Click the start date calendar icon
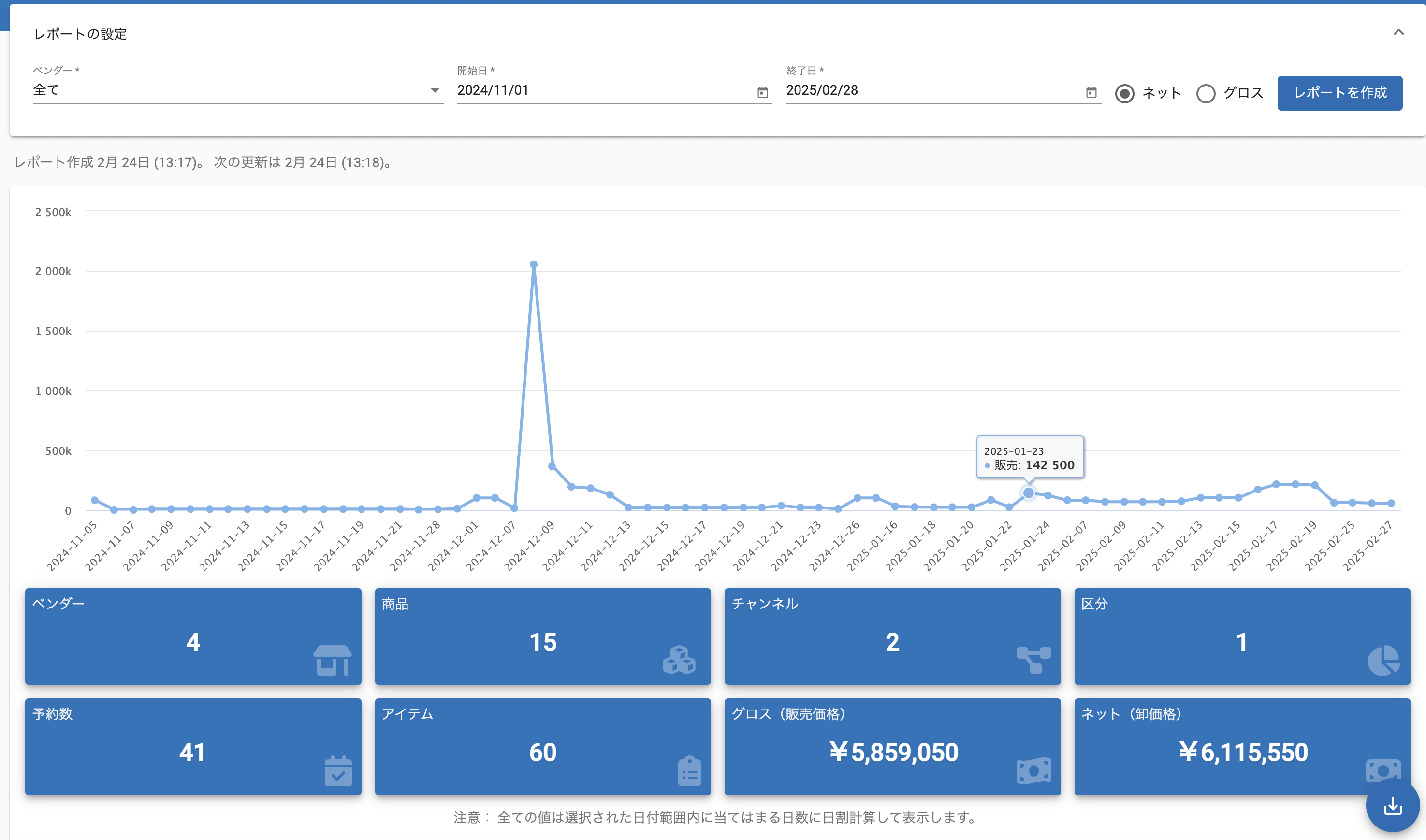 [762, 92]
